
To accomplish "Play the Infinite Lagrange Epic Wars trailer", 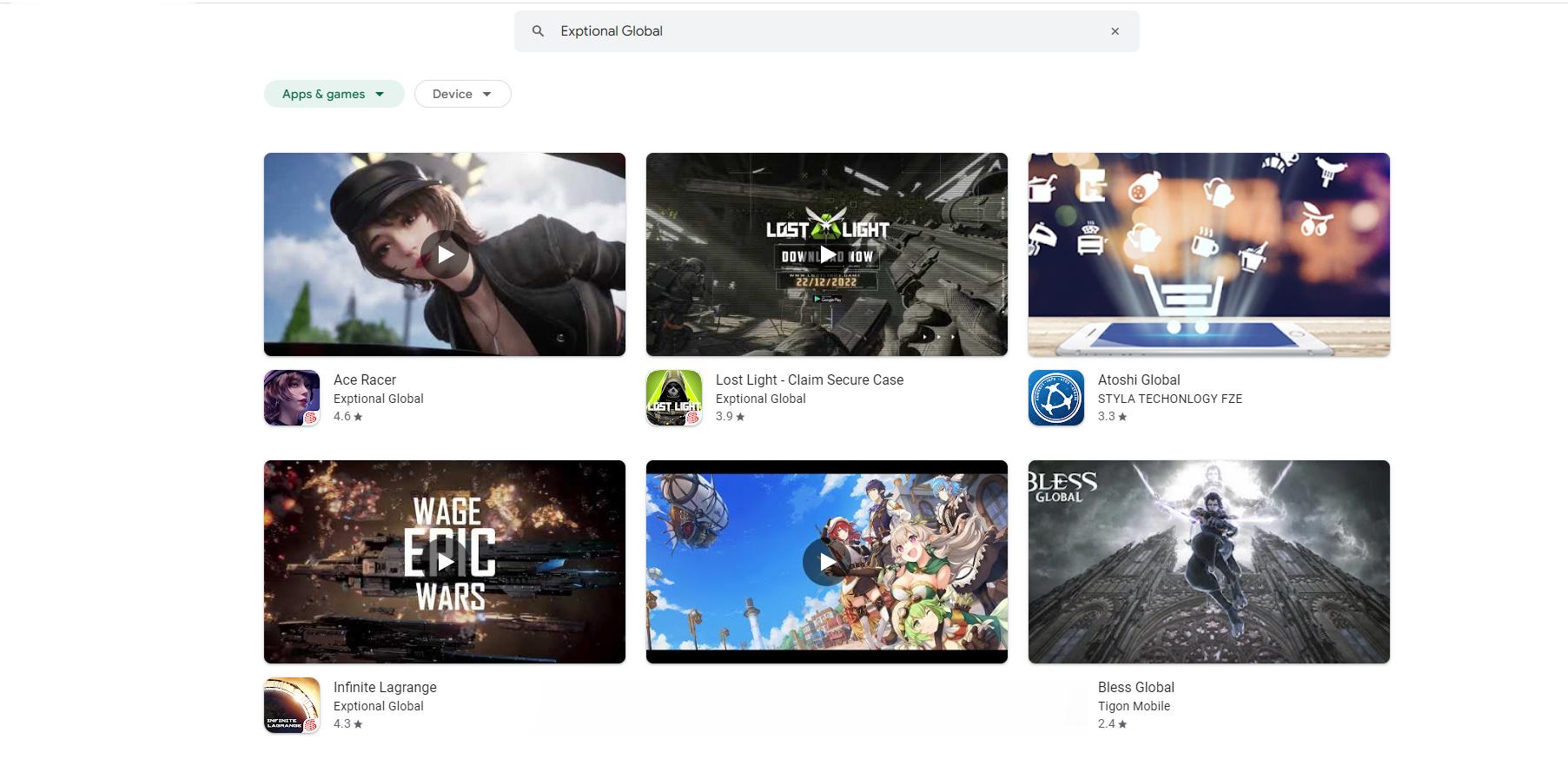I will [x=445, y=562].
